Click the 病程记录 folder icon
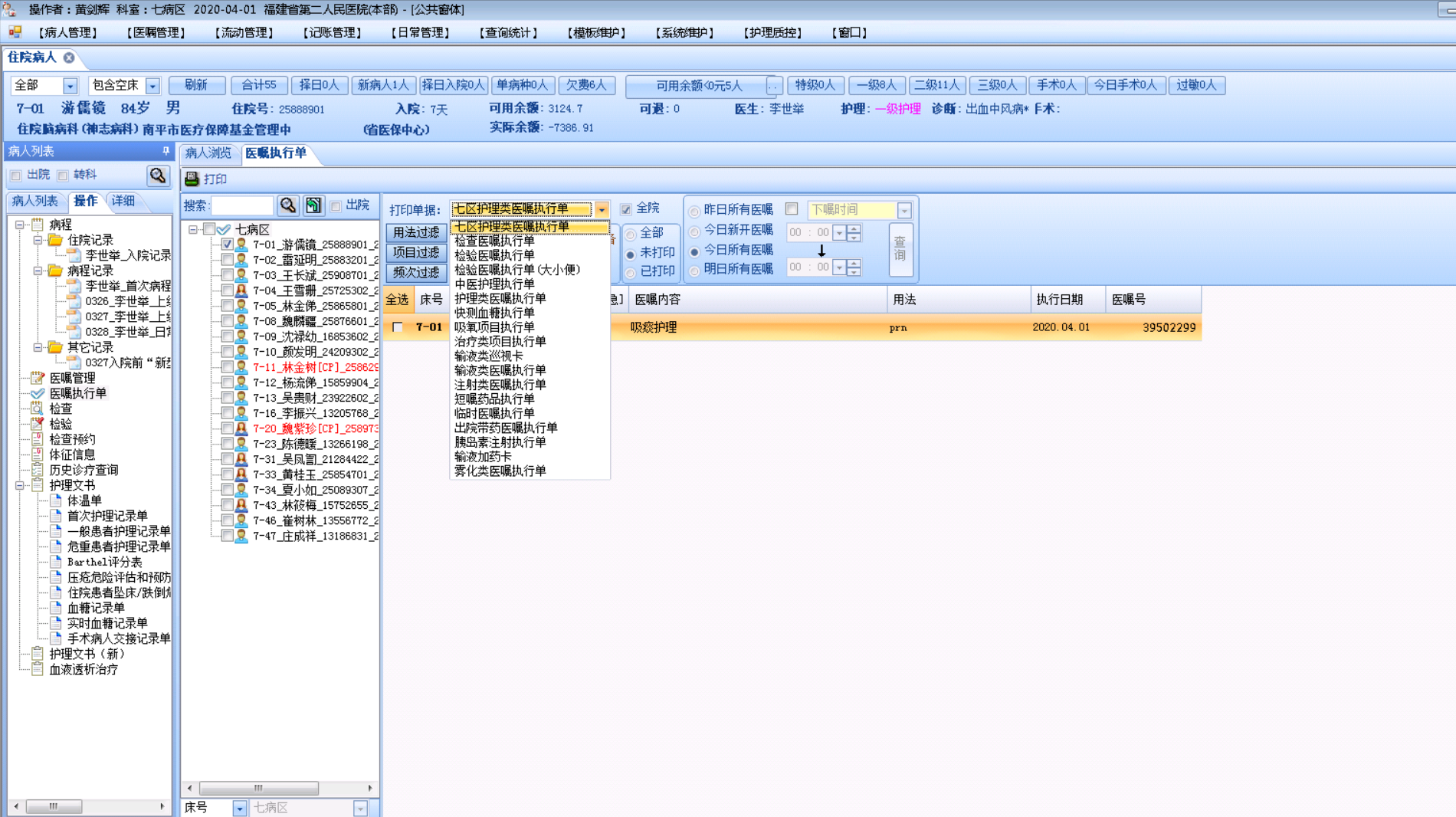 coord(55,271)
